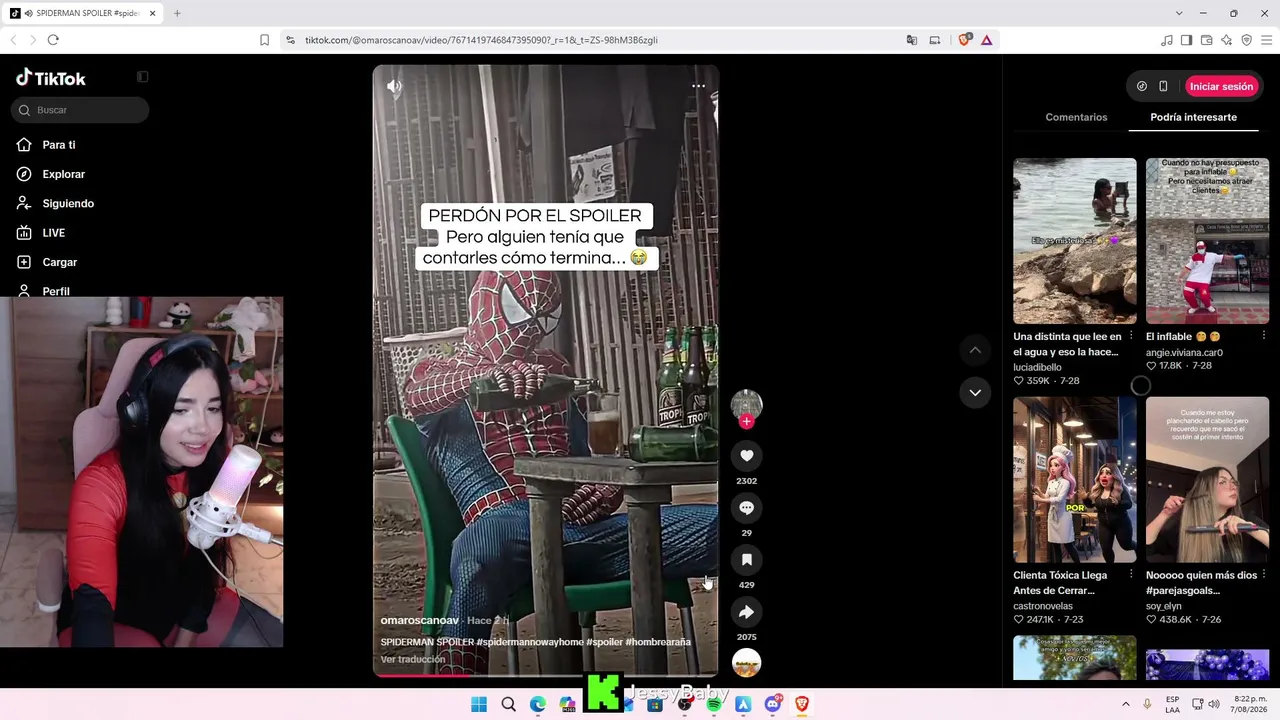This screenshot has height=720, width=1280.
Task: Open the Brave Shields lion icon
Action: tap(964, 40)
